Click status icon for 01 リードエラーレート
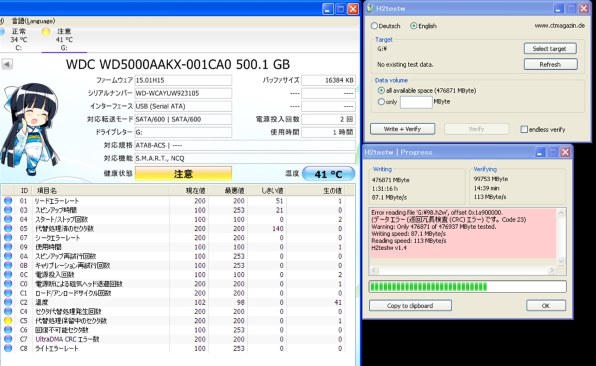This screenshot has width=596, height=366. point(8,201)
